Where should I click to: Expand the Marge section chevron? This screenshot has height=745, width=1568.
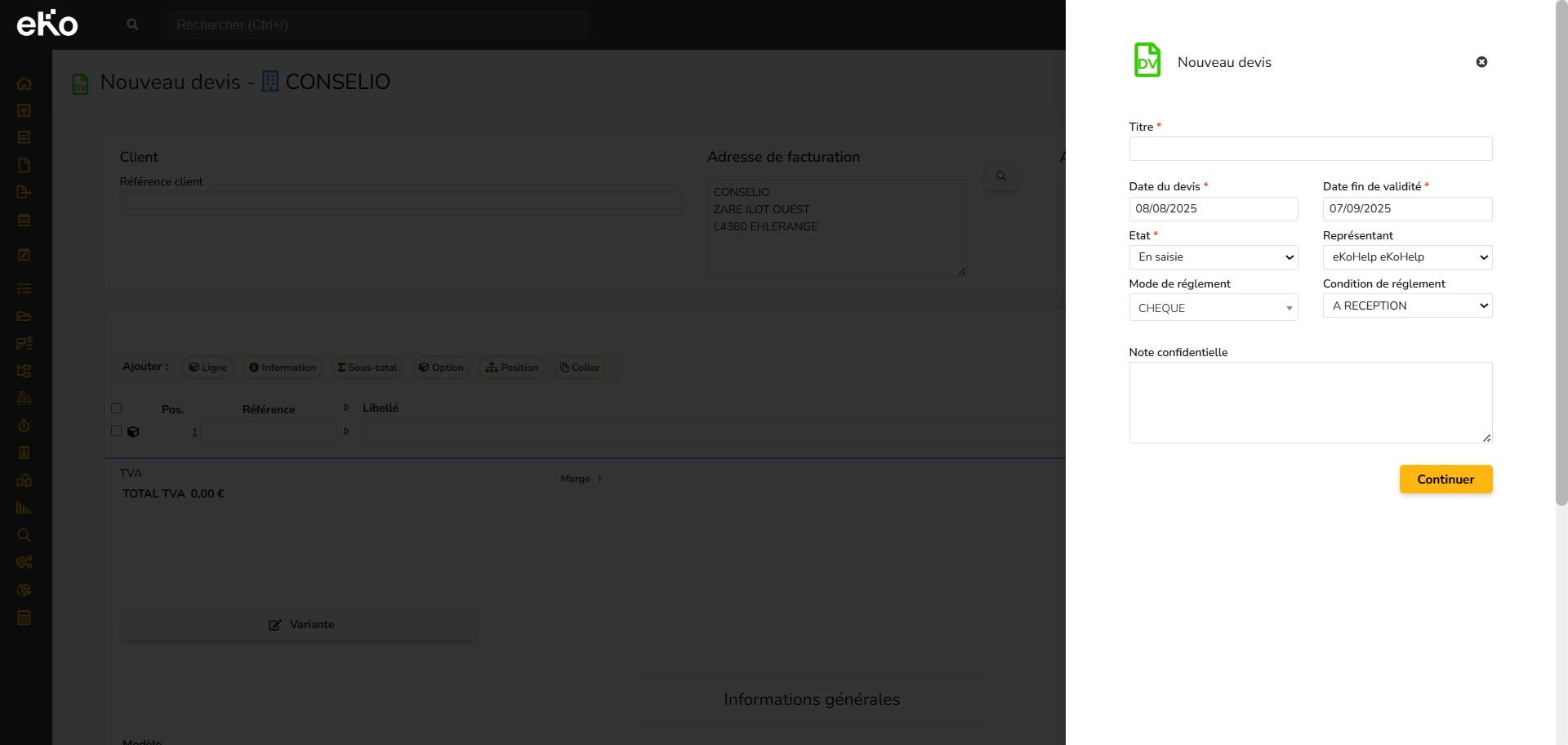599,479
